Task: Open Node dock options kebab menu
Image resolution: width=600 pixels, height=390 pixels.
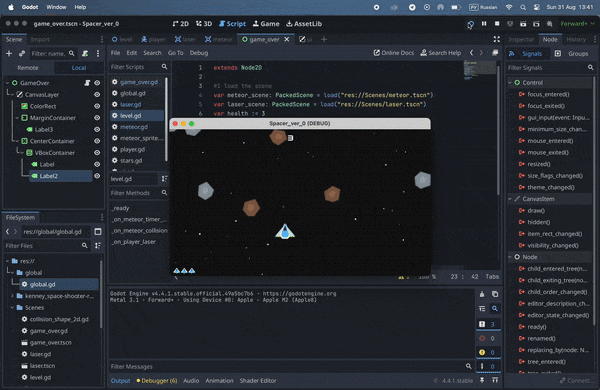Action: [595, 39]
